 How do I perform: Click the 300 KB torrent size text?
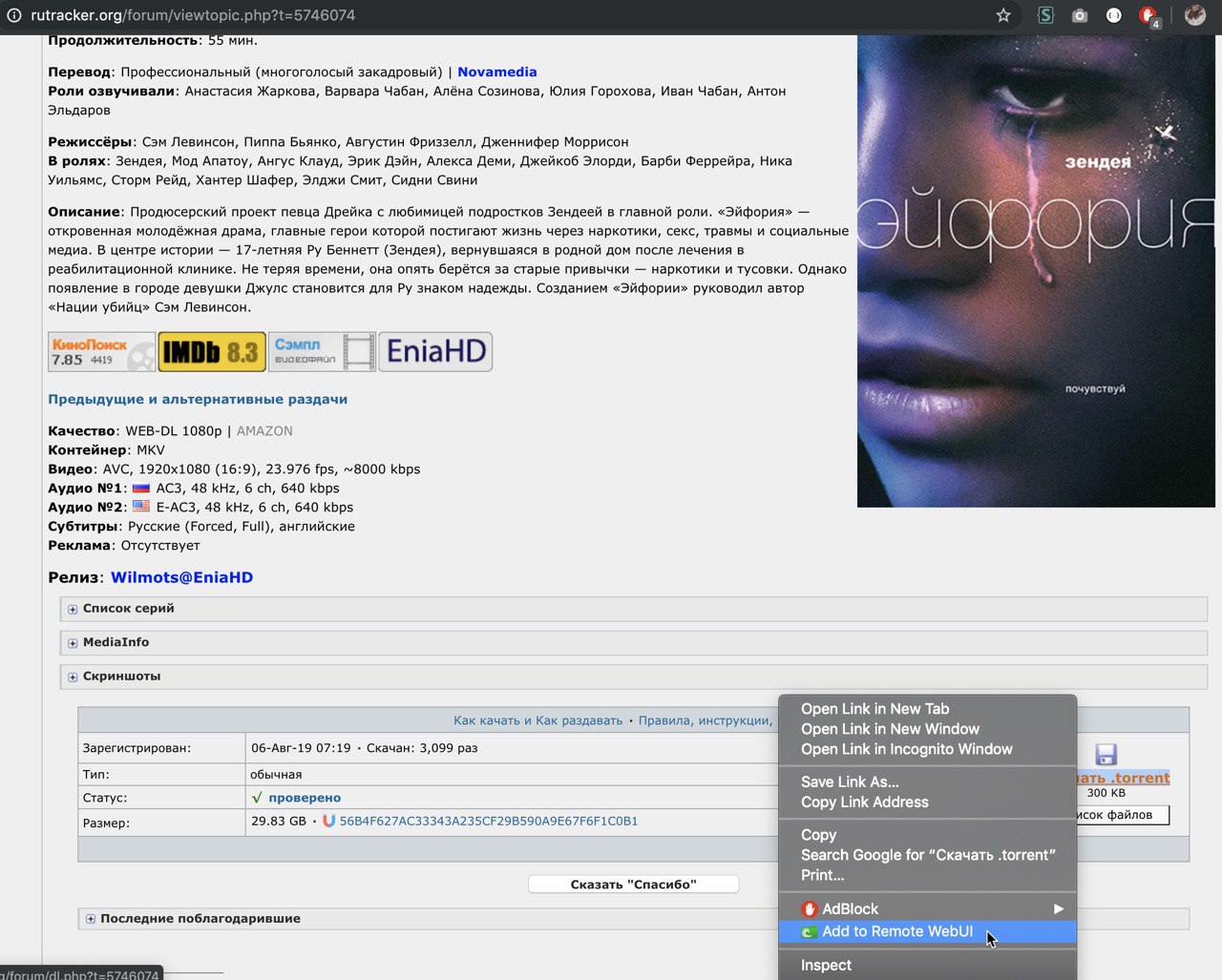pos(1106,793)
